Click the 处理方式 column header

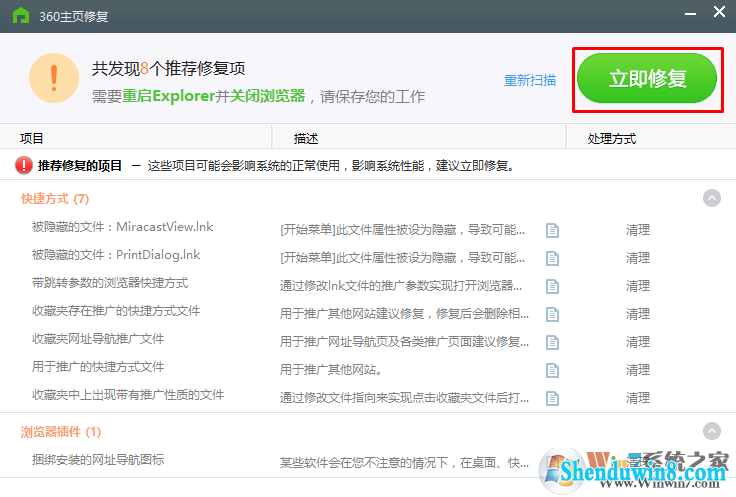612,138
